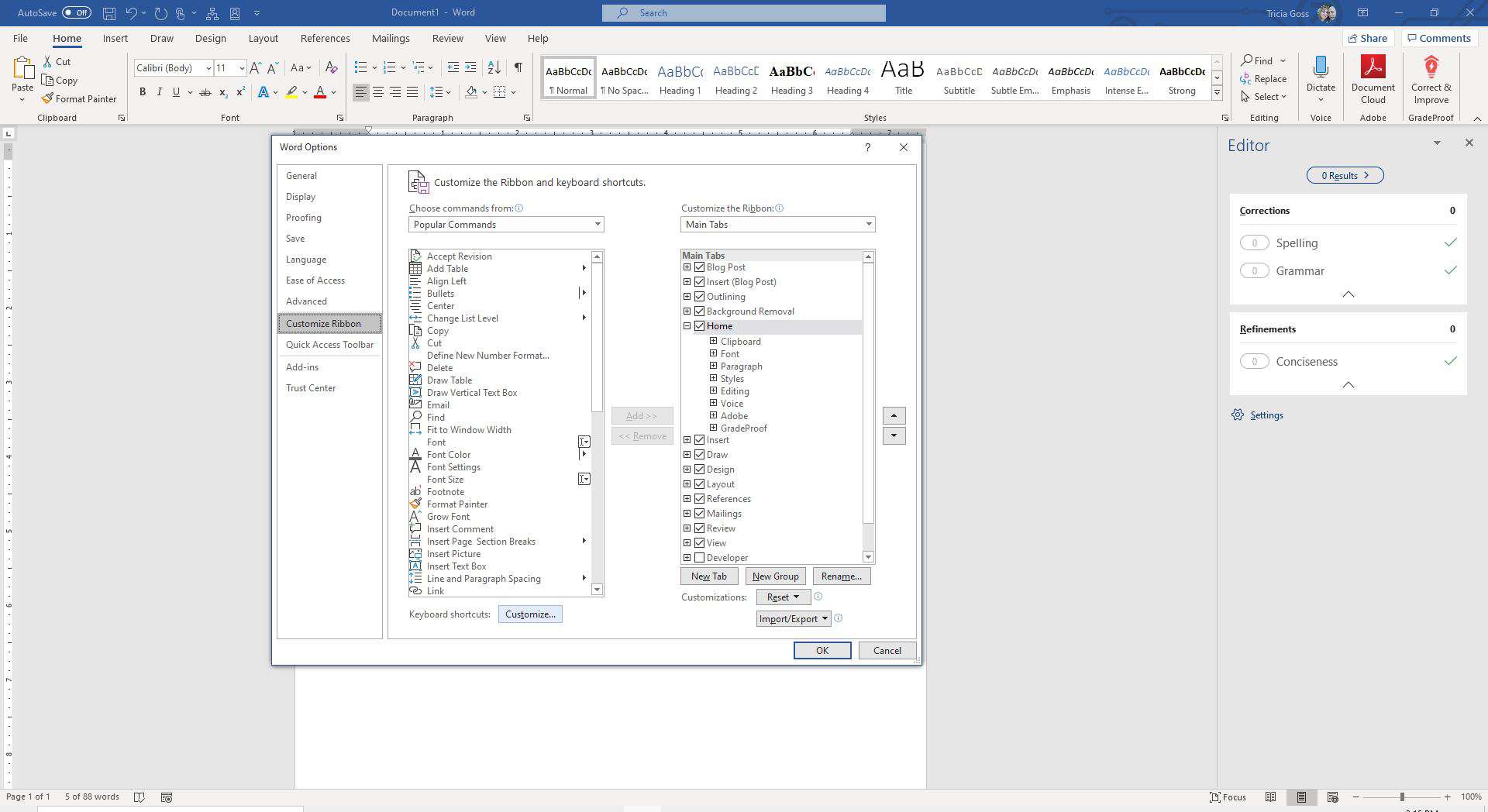Move selected tab up with arrow button
The width and height of the screenshot is (1488, 812).
point(894,416)
